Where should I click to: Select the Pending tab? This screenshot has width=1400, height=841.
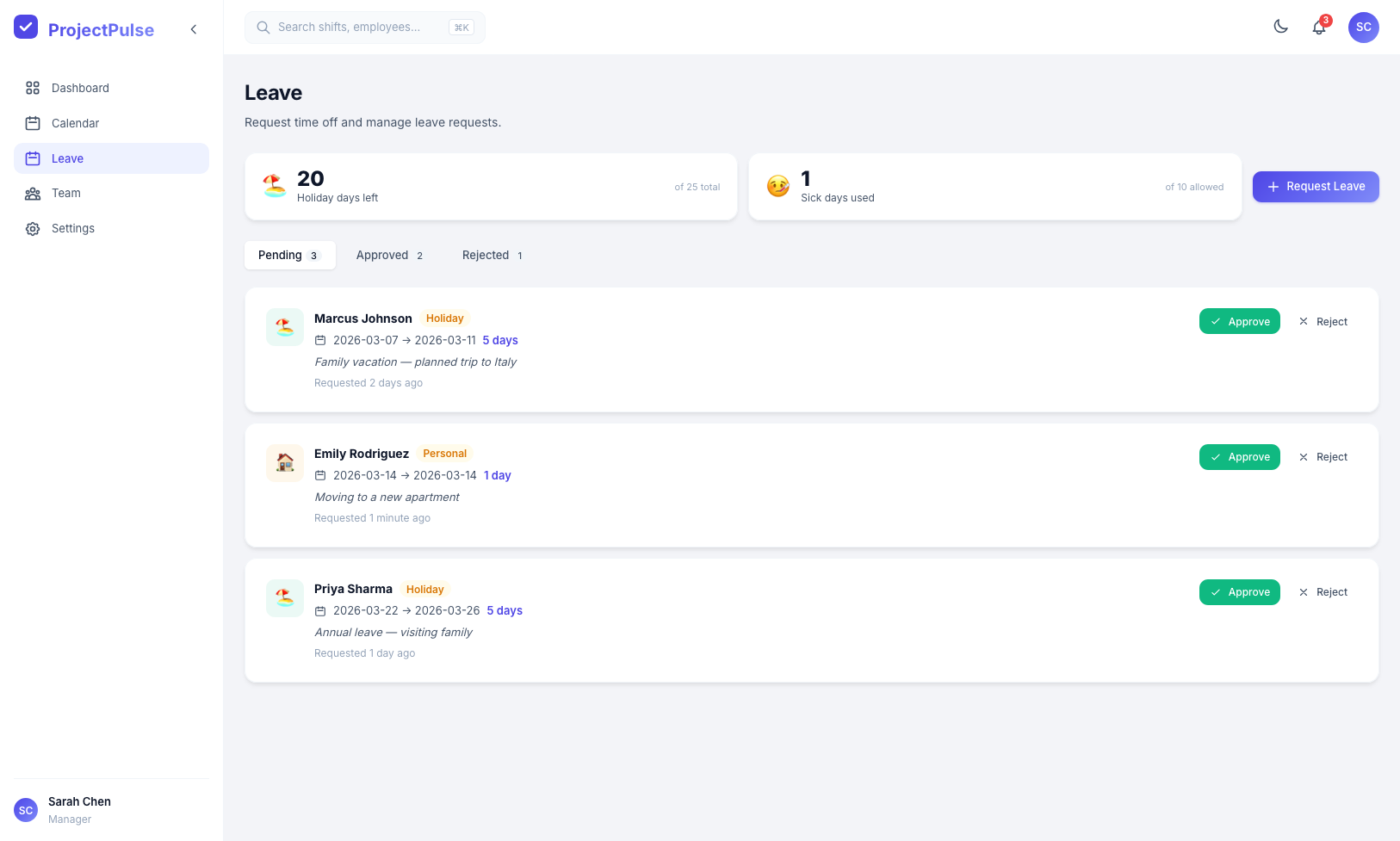(x=289, y=256)
